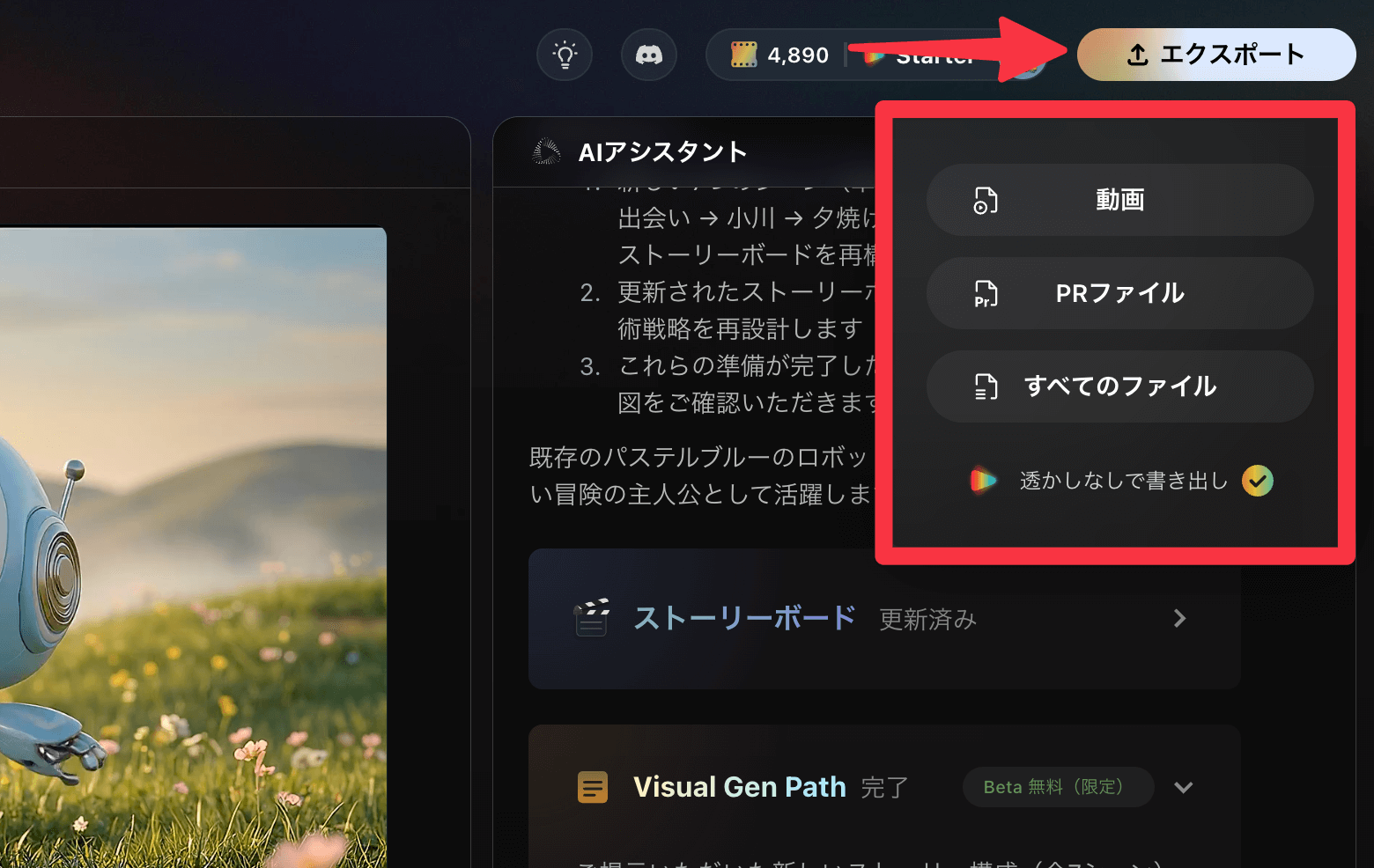The image size is (1374, 868).
Task: Select 動画 from export menu
Action: point(1119,200)
